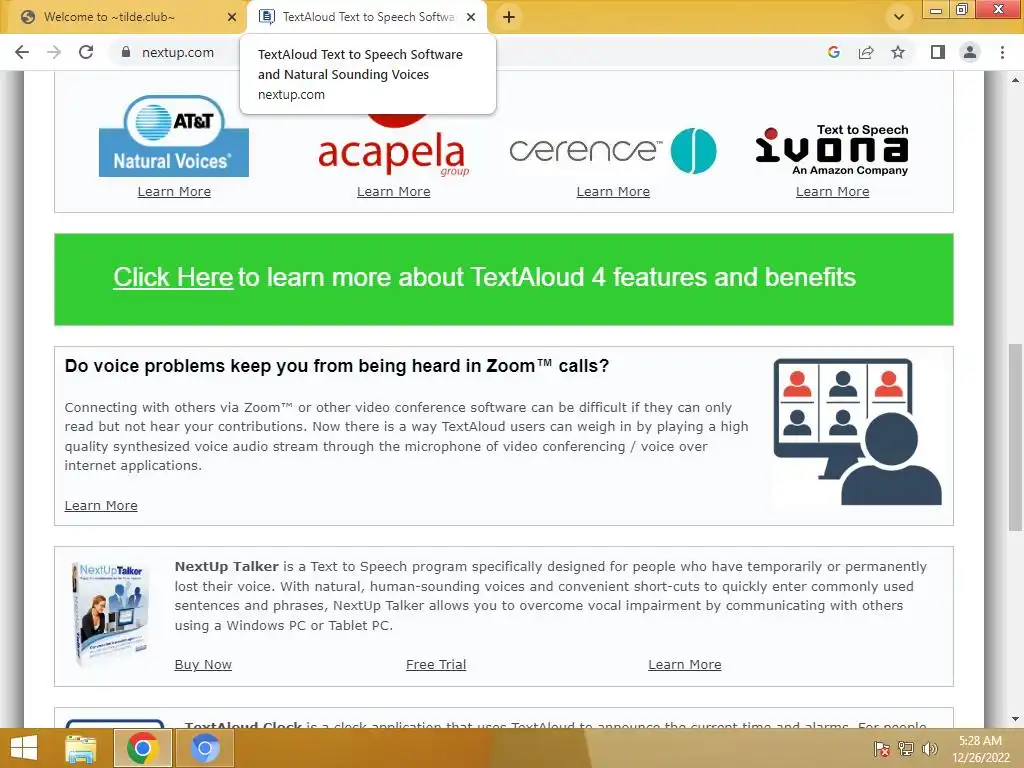Open a new tab
1024x768 pixels.
(x=509, y=17)
